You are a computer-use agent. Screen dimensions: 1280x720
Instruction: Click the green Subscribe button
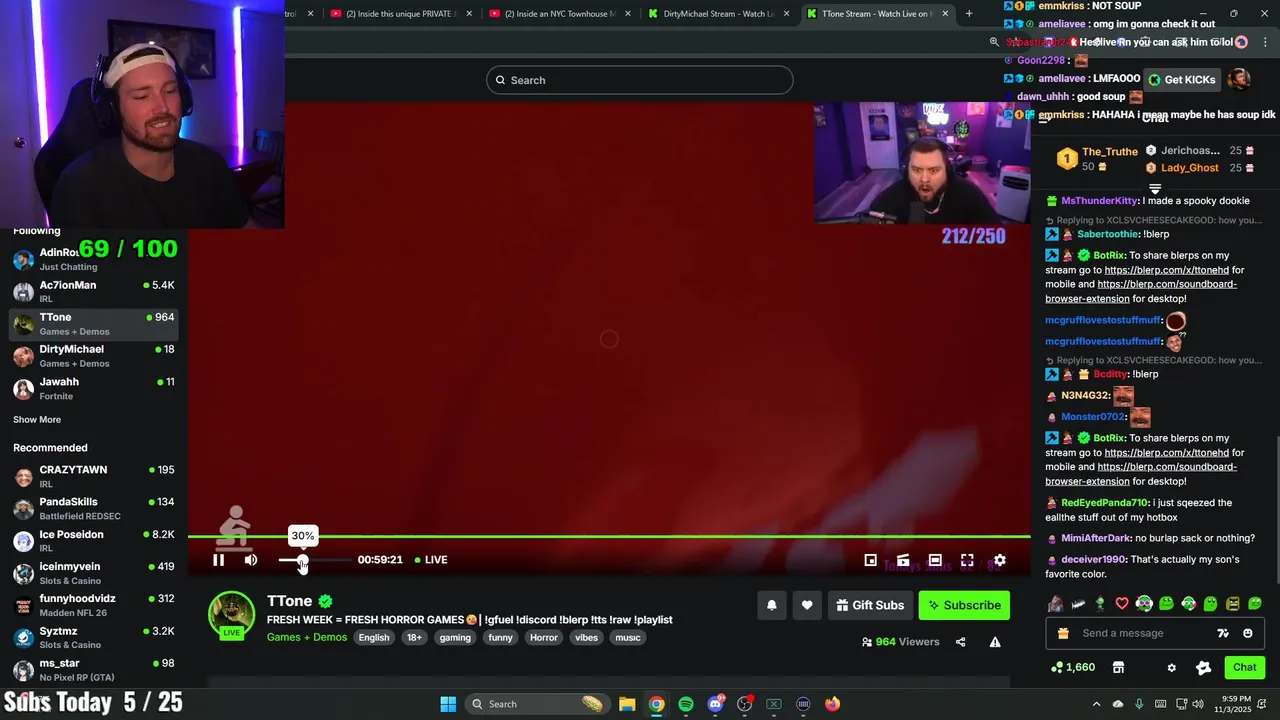tap(964, 605)
